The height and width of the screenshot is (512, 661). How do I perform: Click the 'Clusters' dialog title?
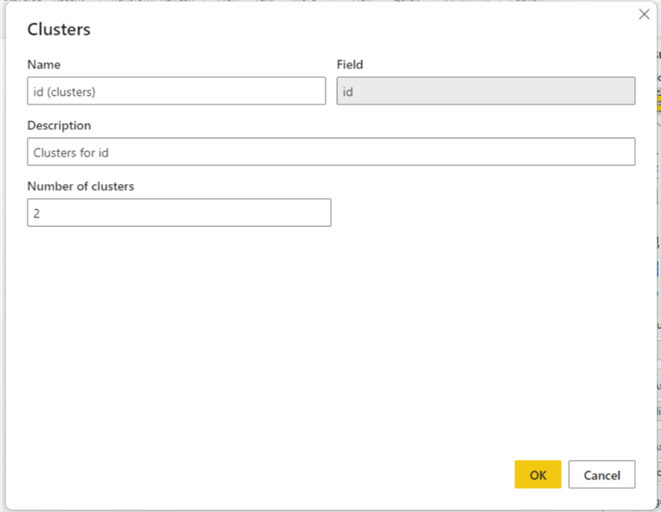(x=59, y=30)
